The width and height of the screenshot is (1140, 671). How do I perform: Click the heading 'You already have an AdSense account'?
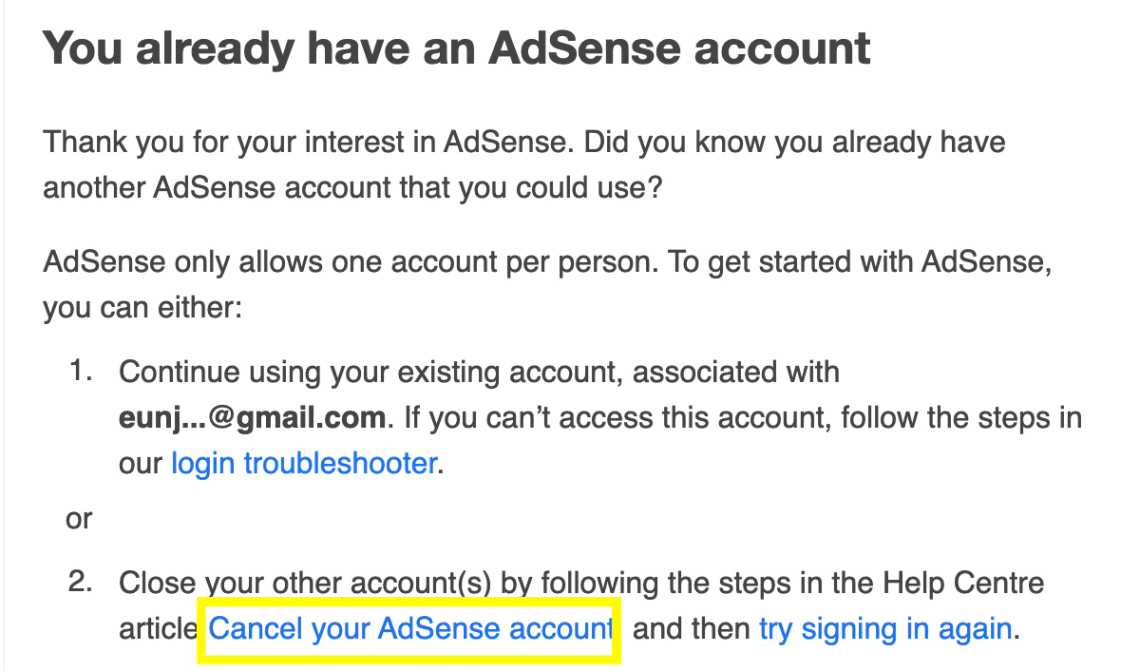coord(456,48)
